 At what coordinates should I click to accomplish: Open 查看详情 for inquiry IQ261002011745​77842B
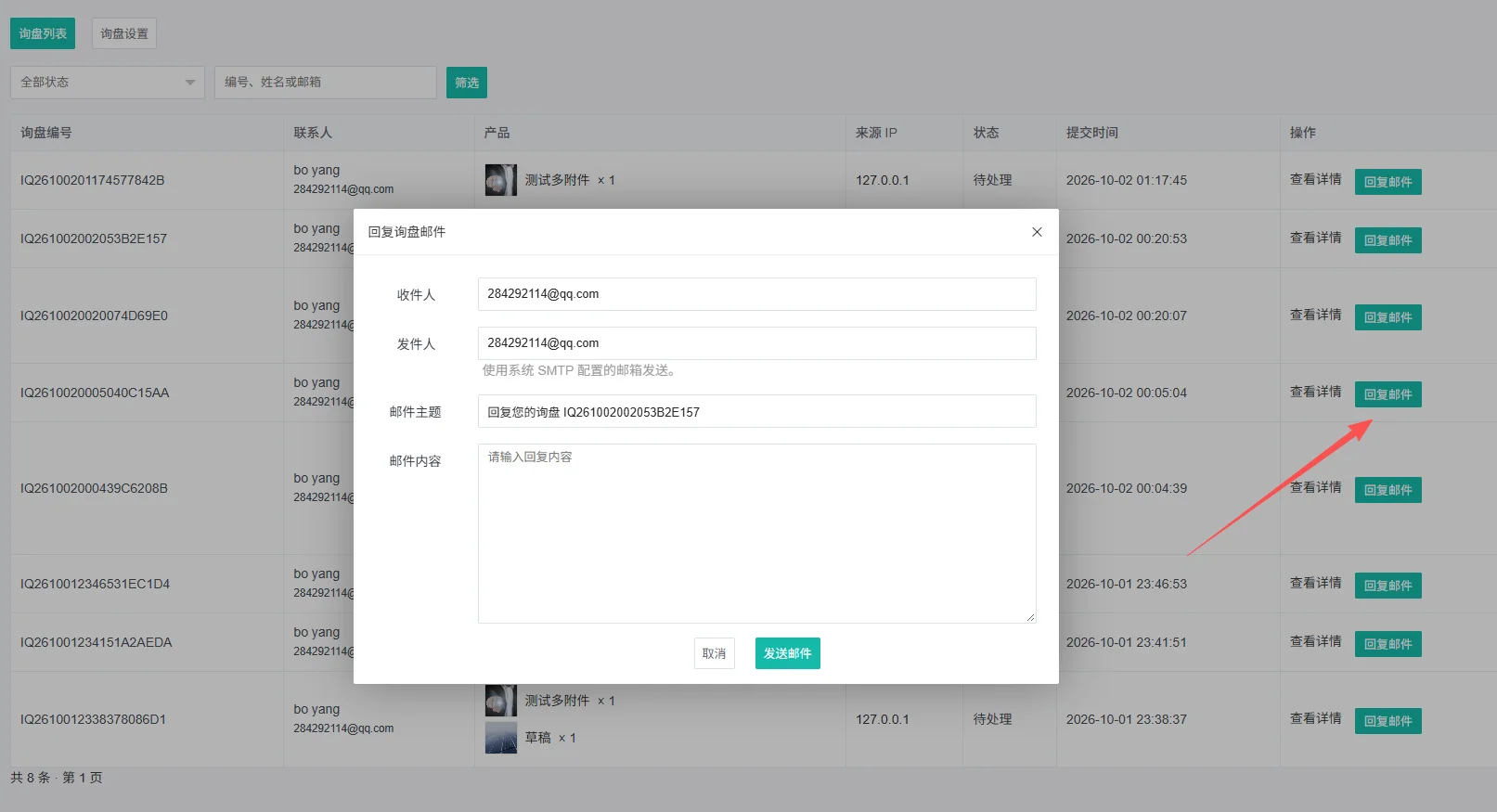pos(1316,180)
